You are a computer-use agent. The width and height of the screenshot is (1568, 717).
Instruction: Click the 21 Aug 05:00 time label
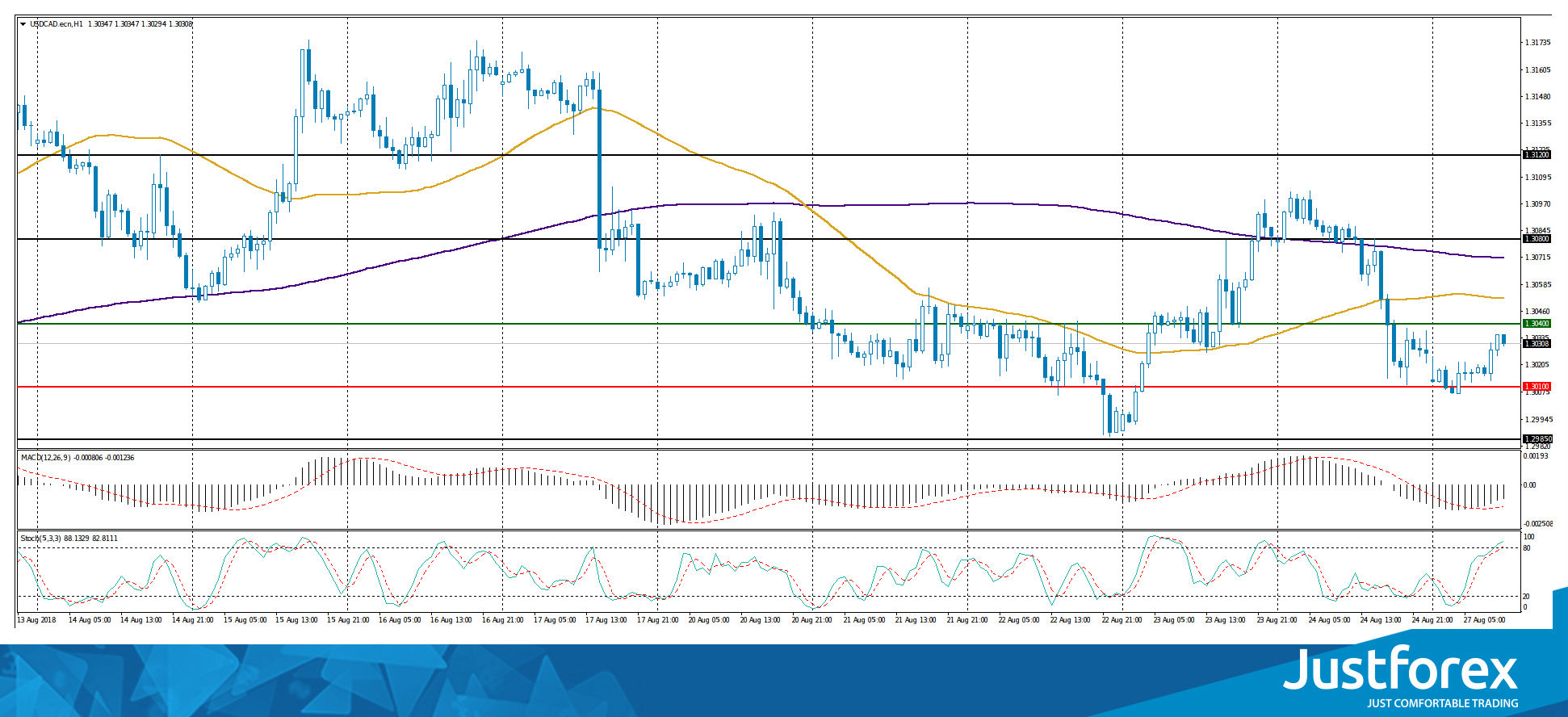[865, 620]
